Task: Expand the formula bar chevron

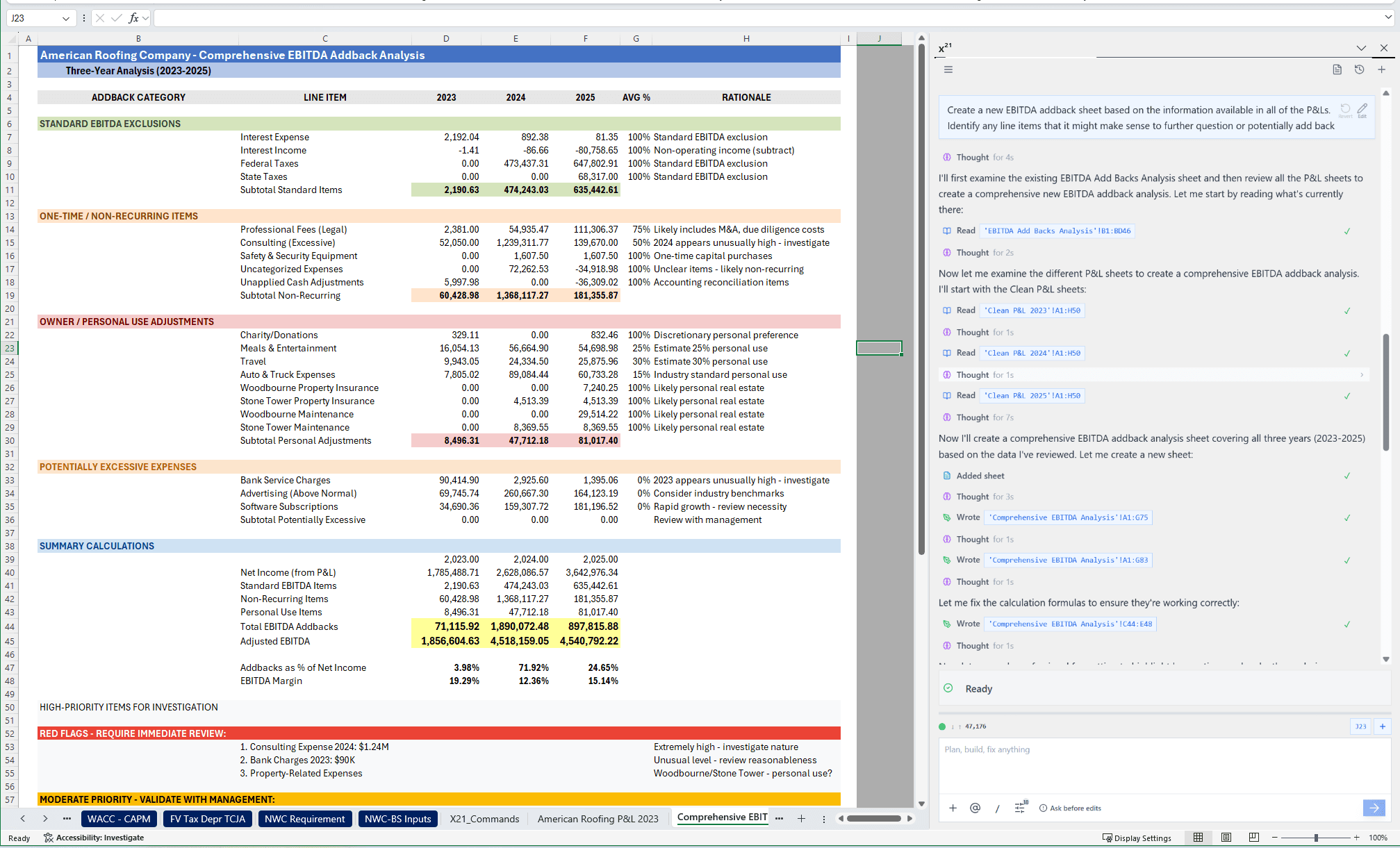Action: 1388,18
